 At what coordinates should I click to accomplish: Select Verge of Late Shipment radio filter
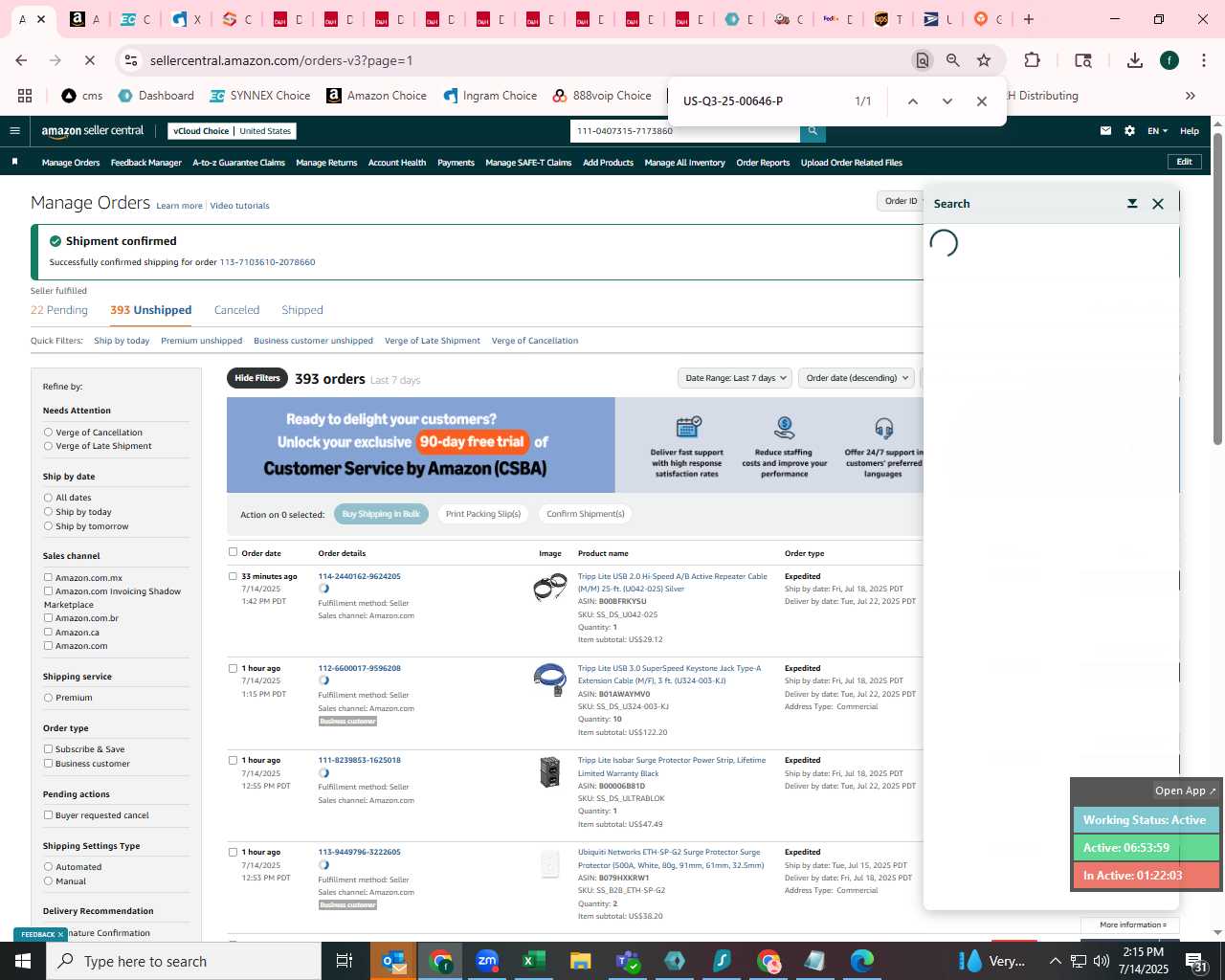pyautogui.click(x=48, y=446)
